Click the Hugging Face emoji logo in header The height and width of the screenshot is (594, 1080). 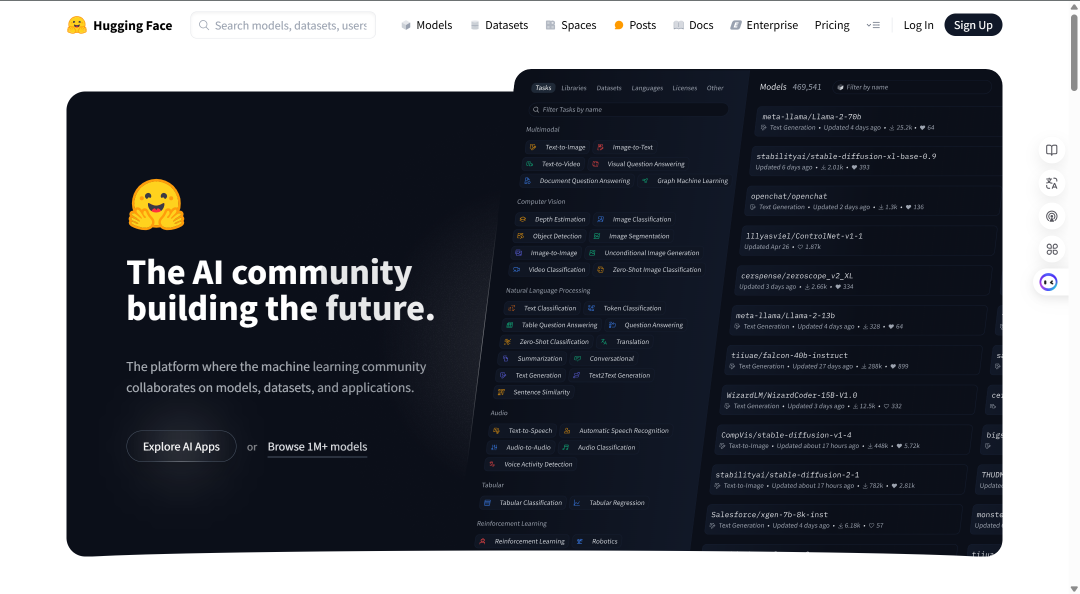[76, 25]
